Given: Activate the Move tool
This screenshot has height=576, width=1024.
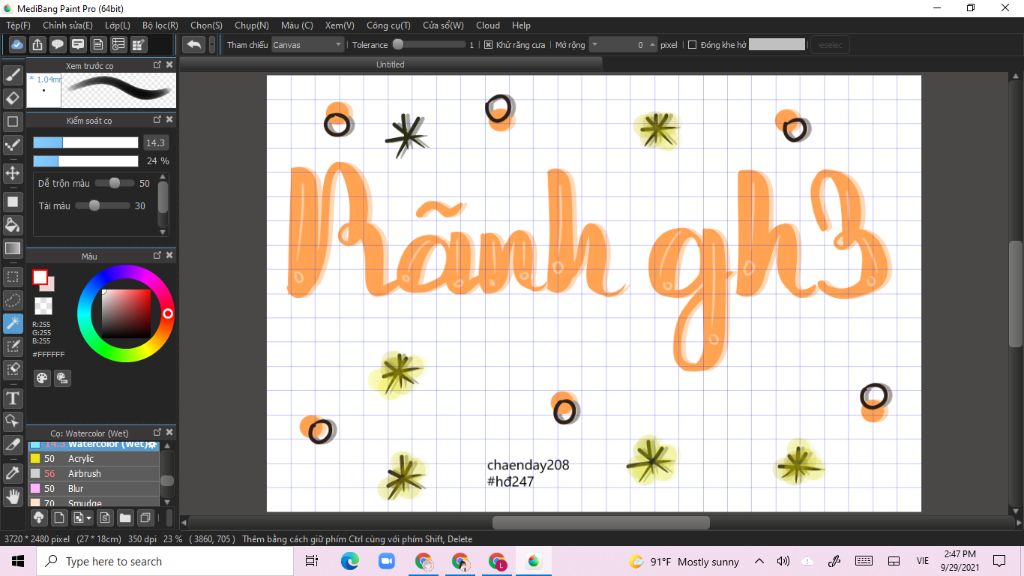Looking at the screenshot, I should click(12, 173).
